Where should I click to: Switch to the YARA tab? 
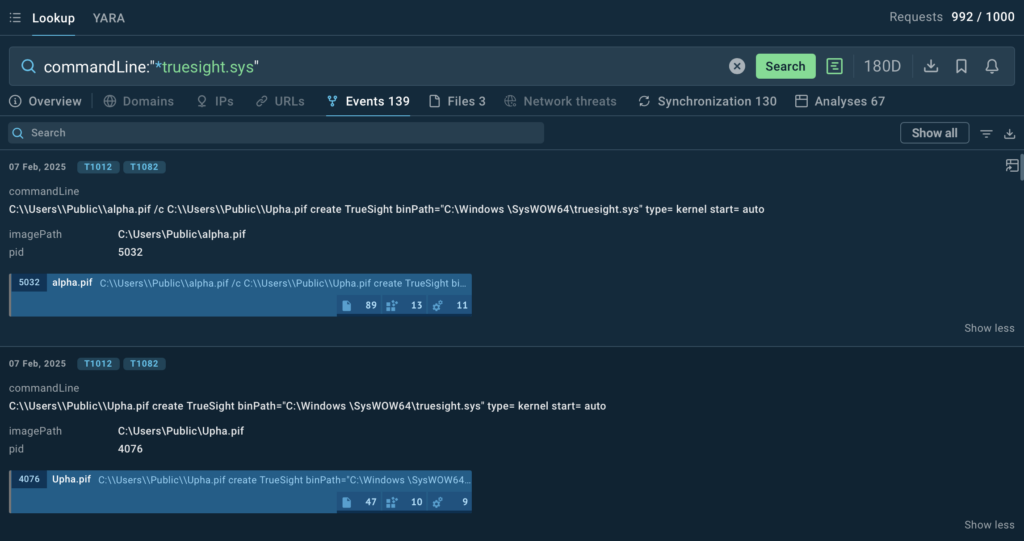coord(109,18)
